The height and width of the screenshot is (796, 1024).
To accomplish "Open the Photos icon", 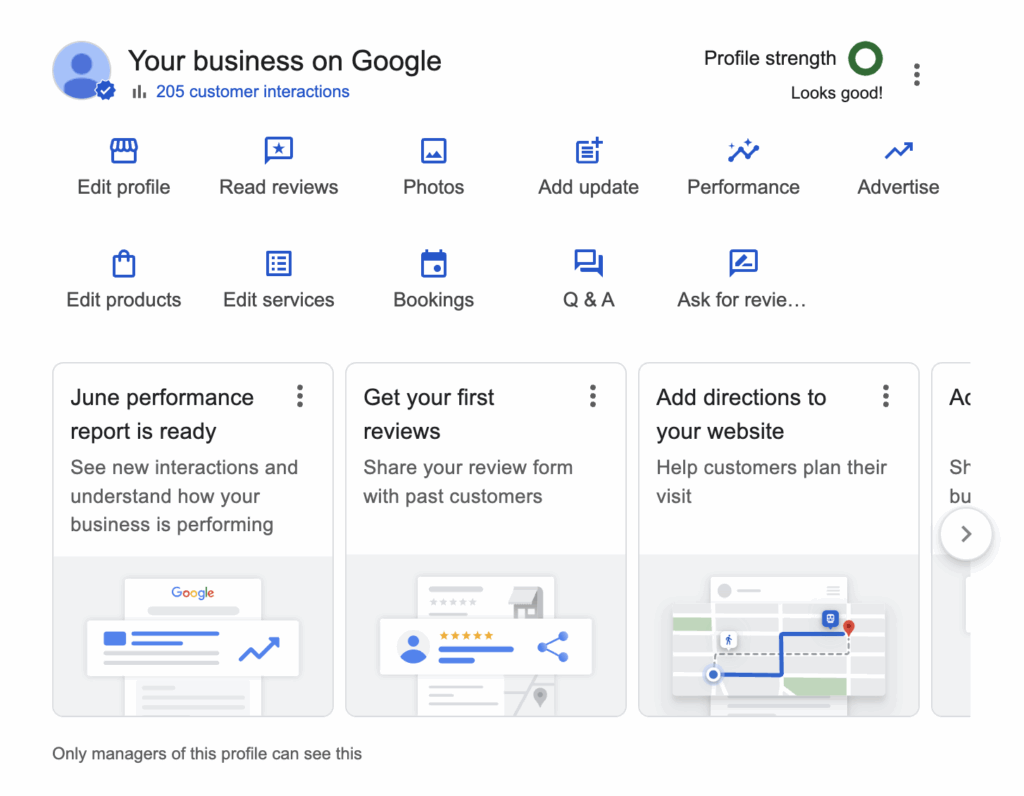I will click(433, 151).
